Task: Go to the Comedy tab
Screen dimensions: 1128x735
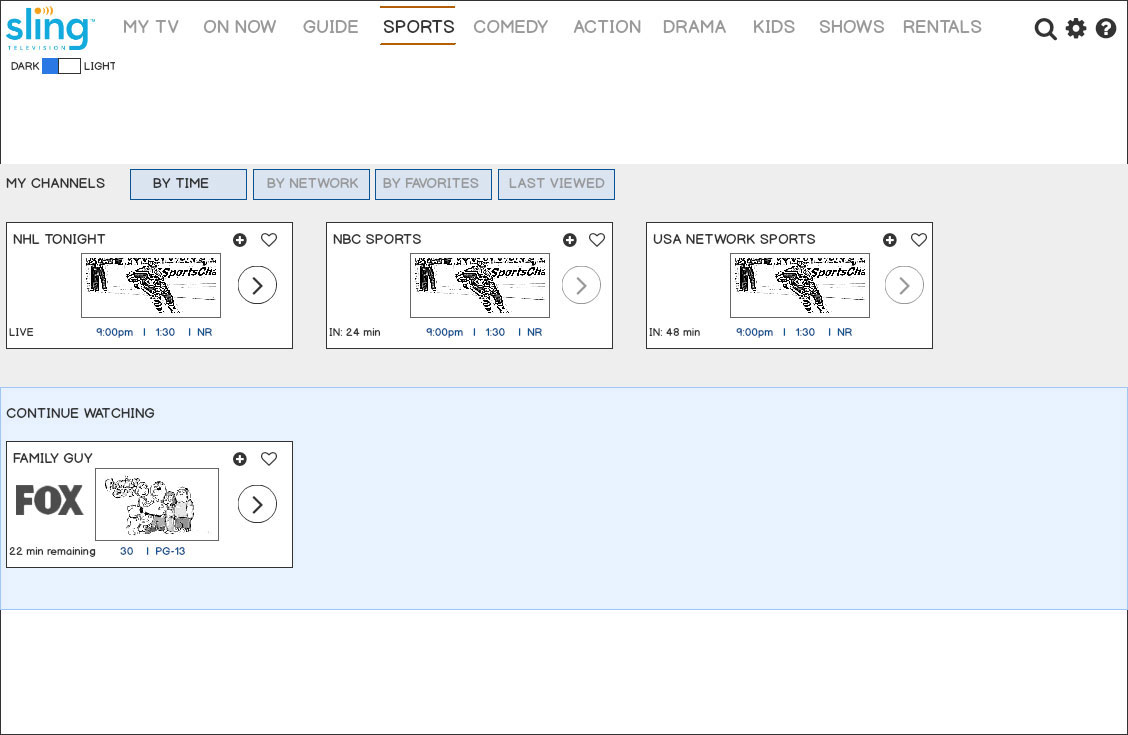Action: 511,27
